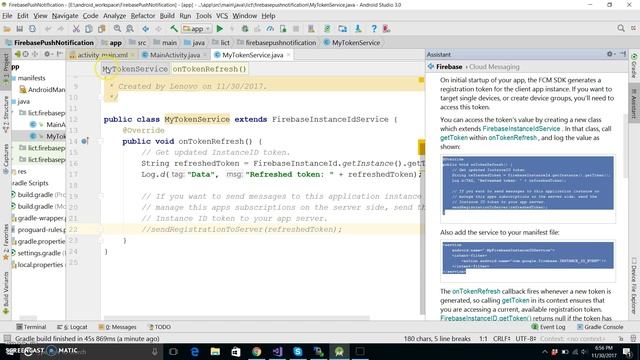Open the Logcat tool window button
The width and height of the screenshot is (640, 360).
(x=72, y=327)
